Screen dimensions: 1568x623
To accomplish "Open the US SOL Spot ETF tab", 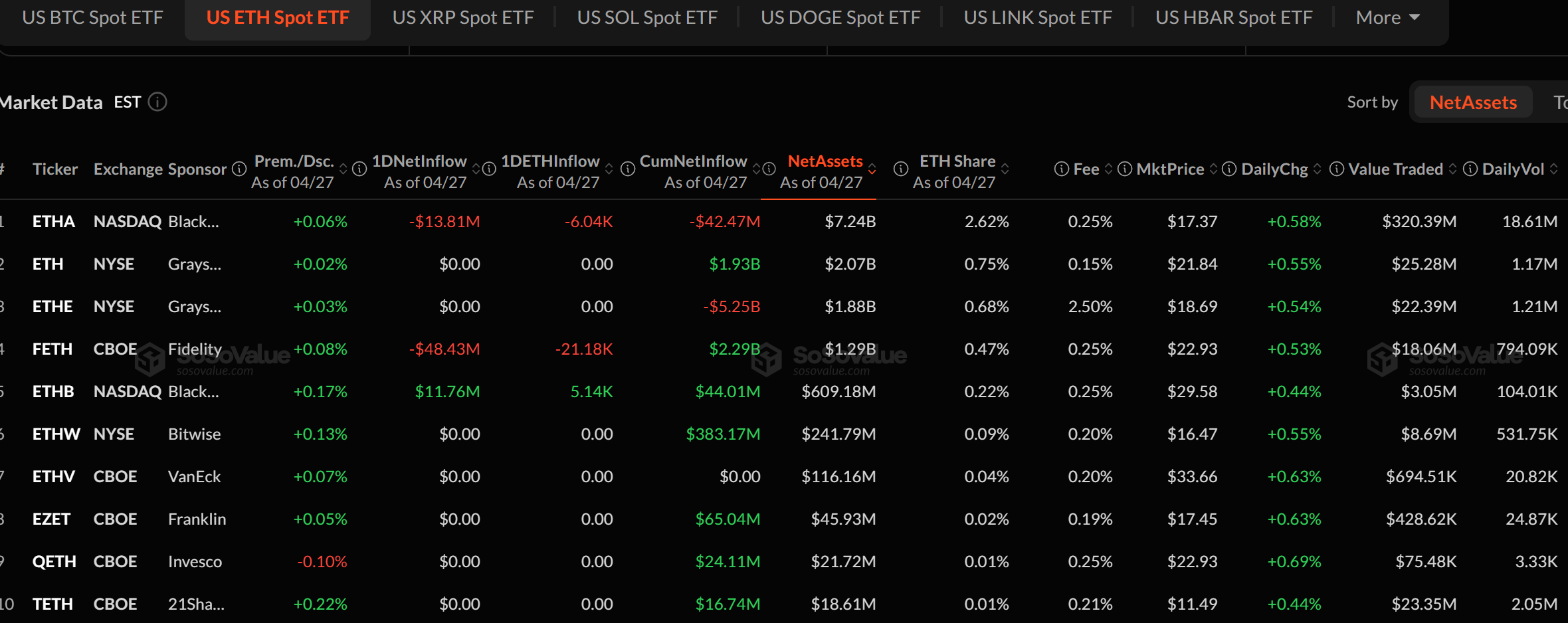I will 646,17.
